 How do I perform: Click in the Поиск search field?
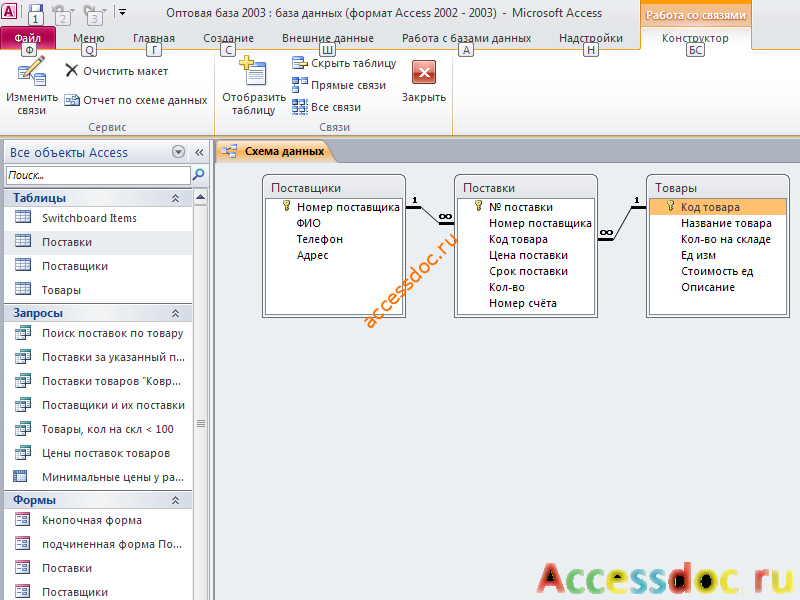98,175
